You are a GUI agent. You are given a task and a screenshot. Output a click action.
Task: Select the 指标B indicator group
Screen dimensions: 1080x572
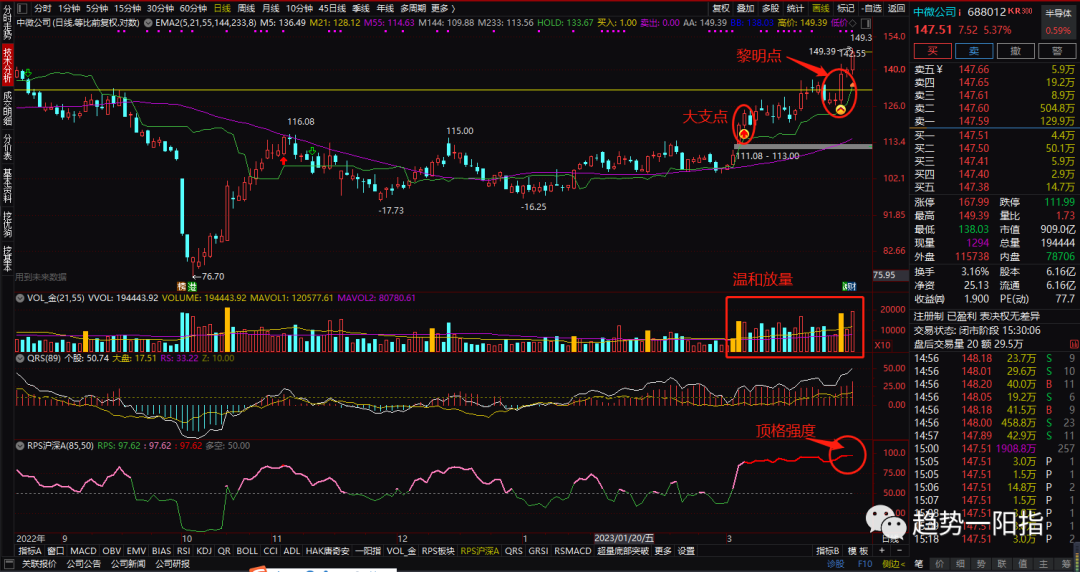coord(827,551)
